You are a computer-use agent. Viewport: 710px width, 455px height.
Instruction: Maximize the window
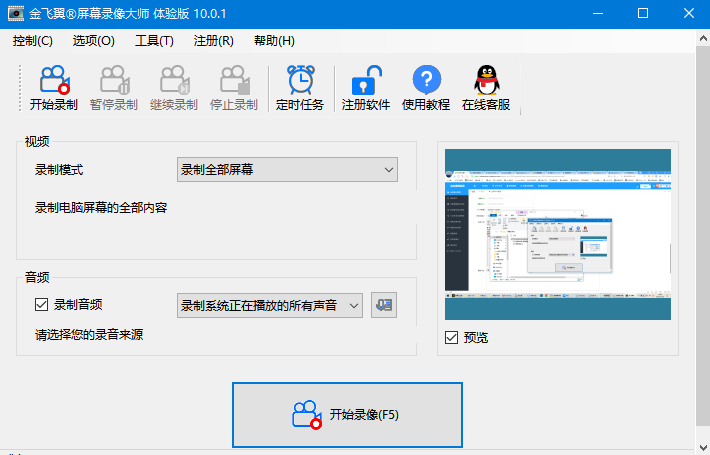click(643, 14)
